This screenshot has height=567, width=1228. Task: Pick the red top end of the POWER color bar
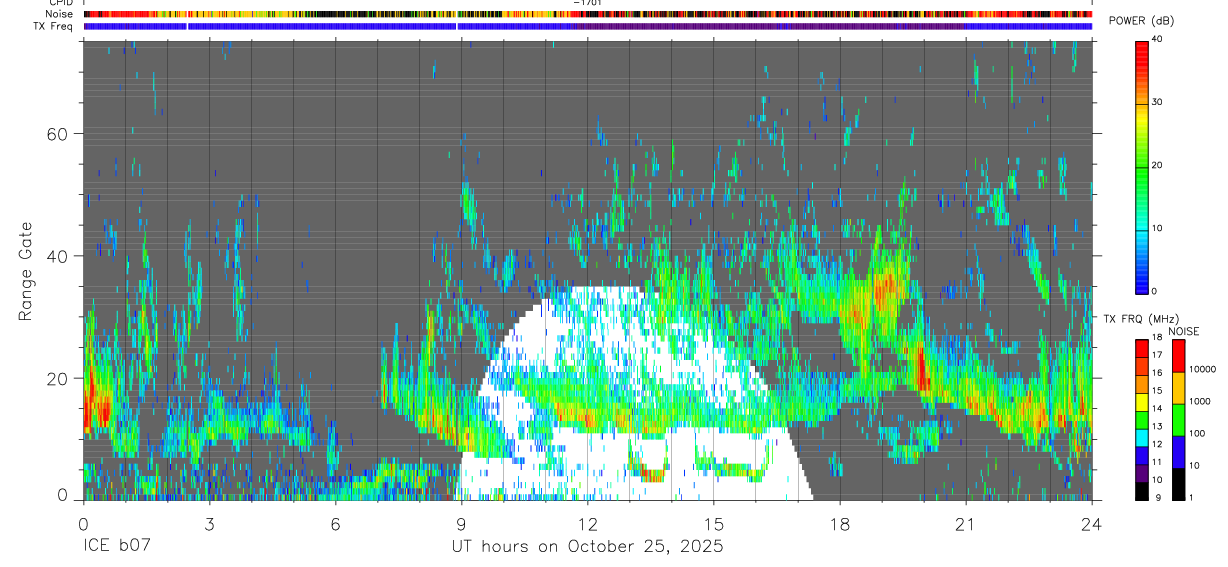pyautogui.click(x=1142, y=50)
